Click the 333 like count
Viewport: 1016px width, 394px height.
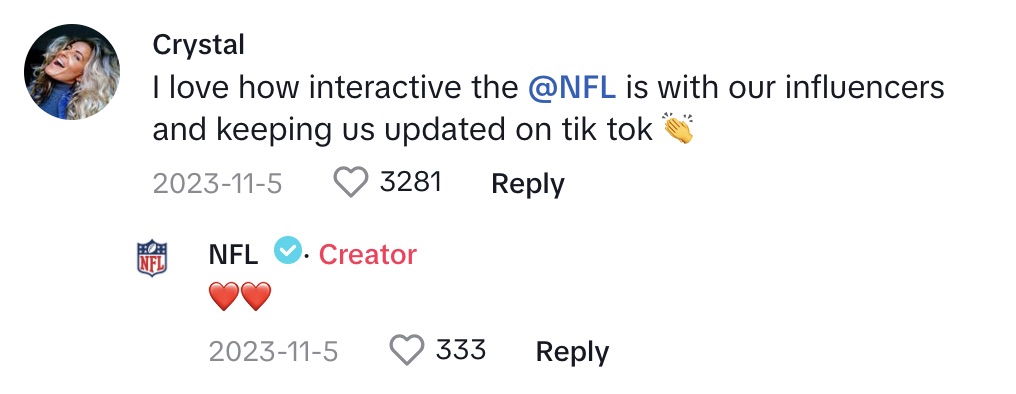click(x=461, y=350)
